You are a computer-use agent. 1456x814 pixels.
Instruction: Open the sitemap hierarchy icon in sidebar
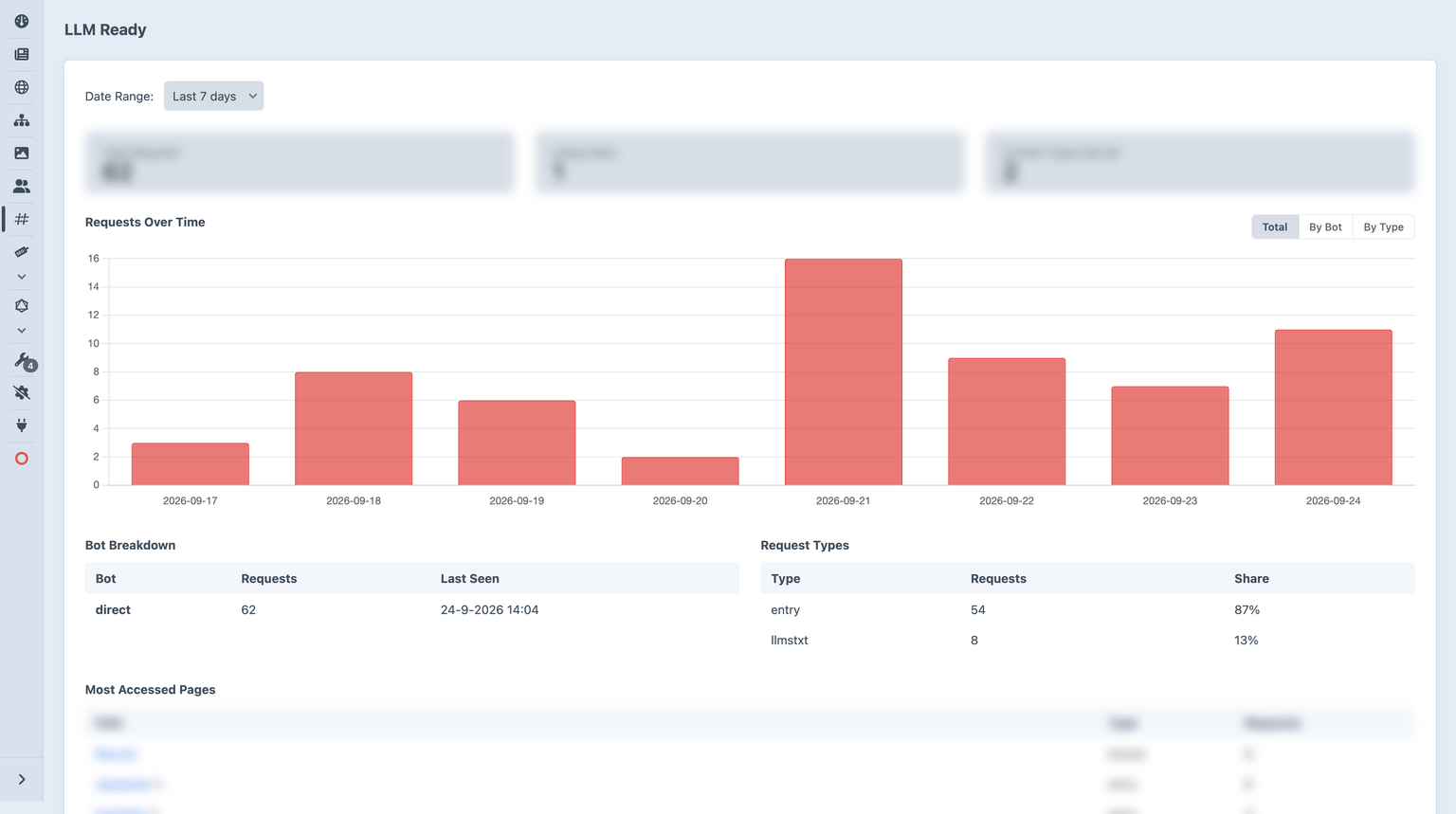tap(21, 120)
